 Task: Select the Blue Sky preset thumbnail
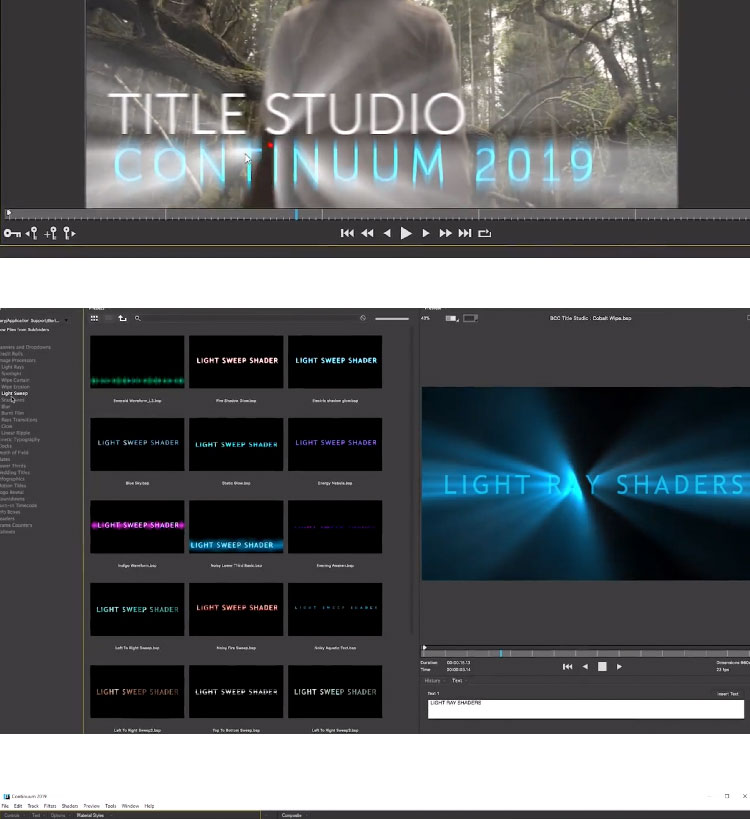[x=137, y=444]
